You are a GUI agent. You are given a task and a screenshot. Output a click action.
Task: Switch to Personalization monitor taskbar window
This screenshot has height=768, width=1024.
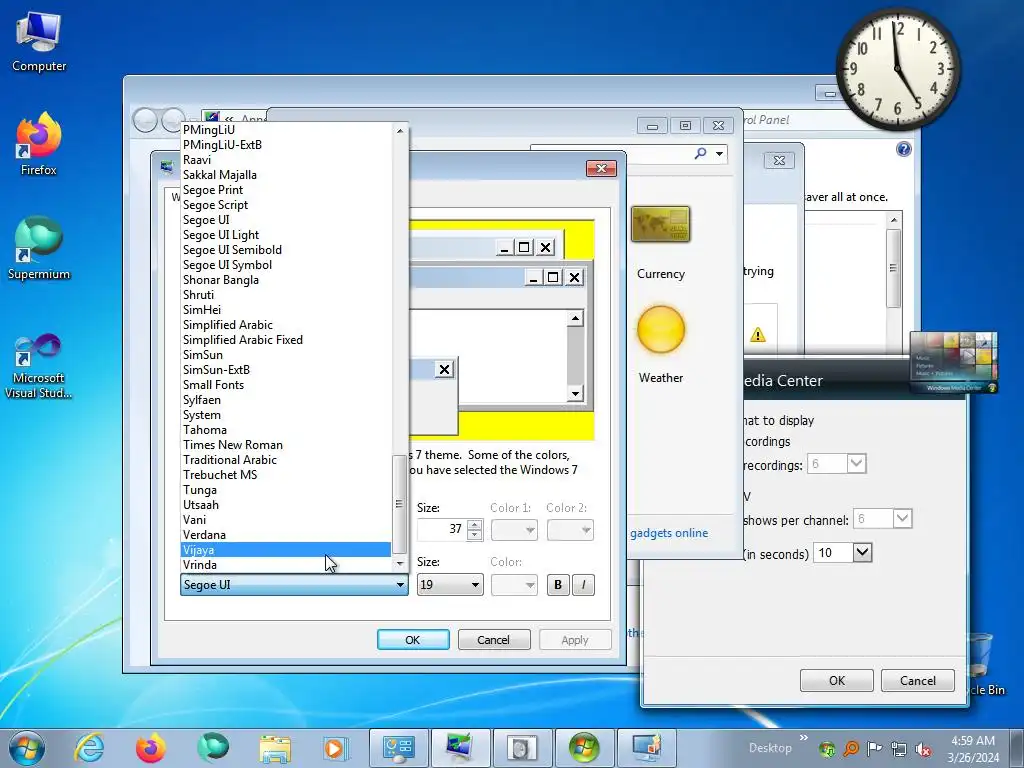(460, 748)
